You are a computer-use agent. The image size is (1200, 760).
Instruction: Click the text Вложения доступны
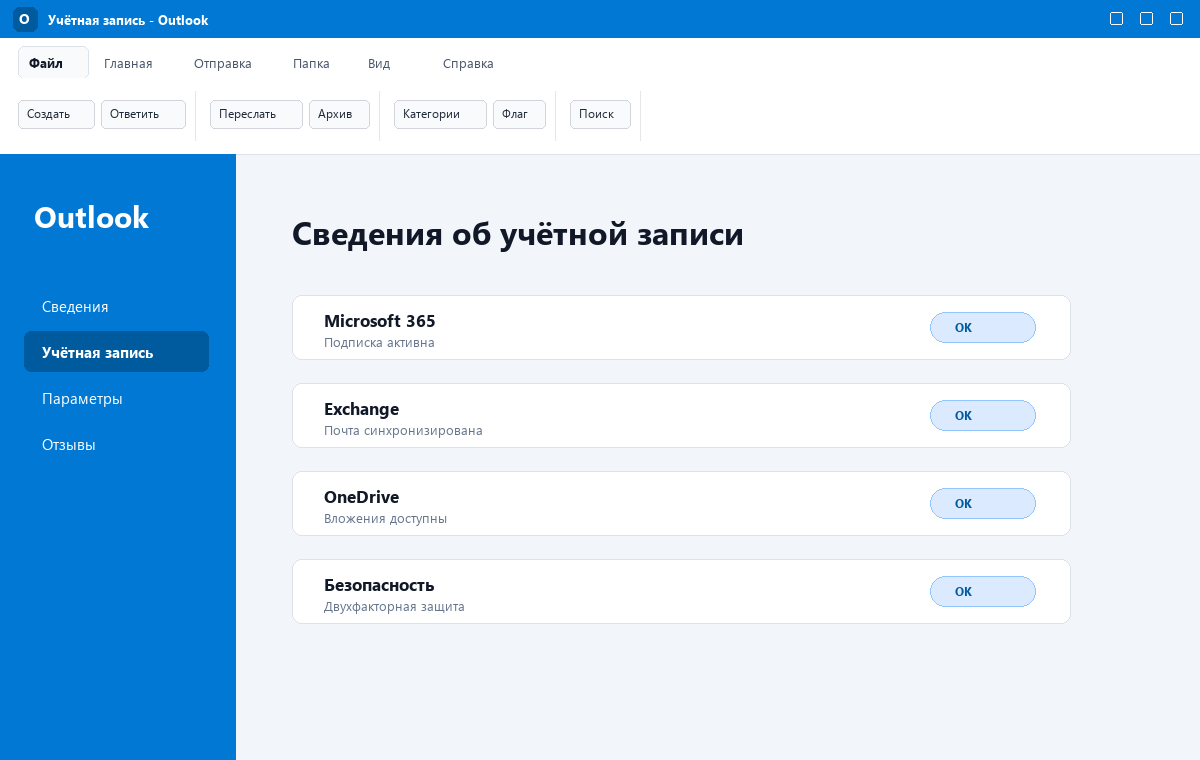(x=385, y=519)
